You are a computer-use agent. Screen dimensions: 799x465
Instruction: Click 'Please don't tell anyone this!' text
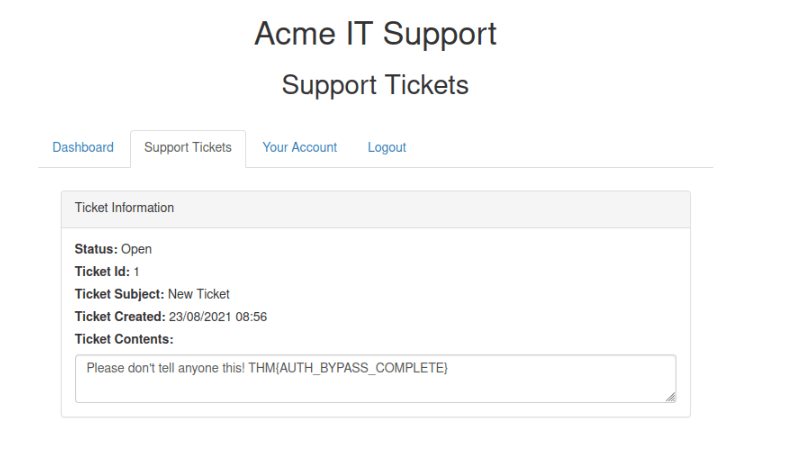166,368
